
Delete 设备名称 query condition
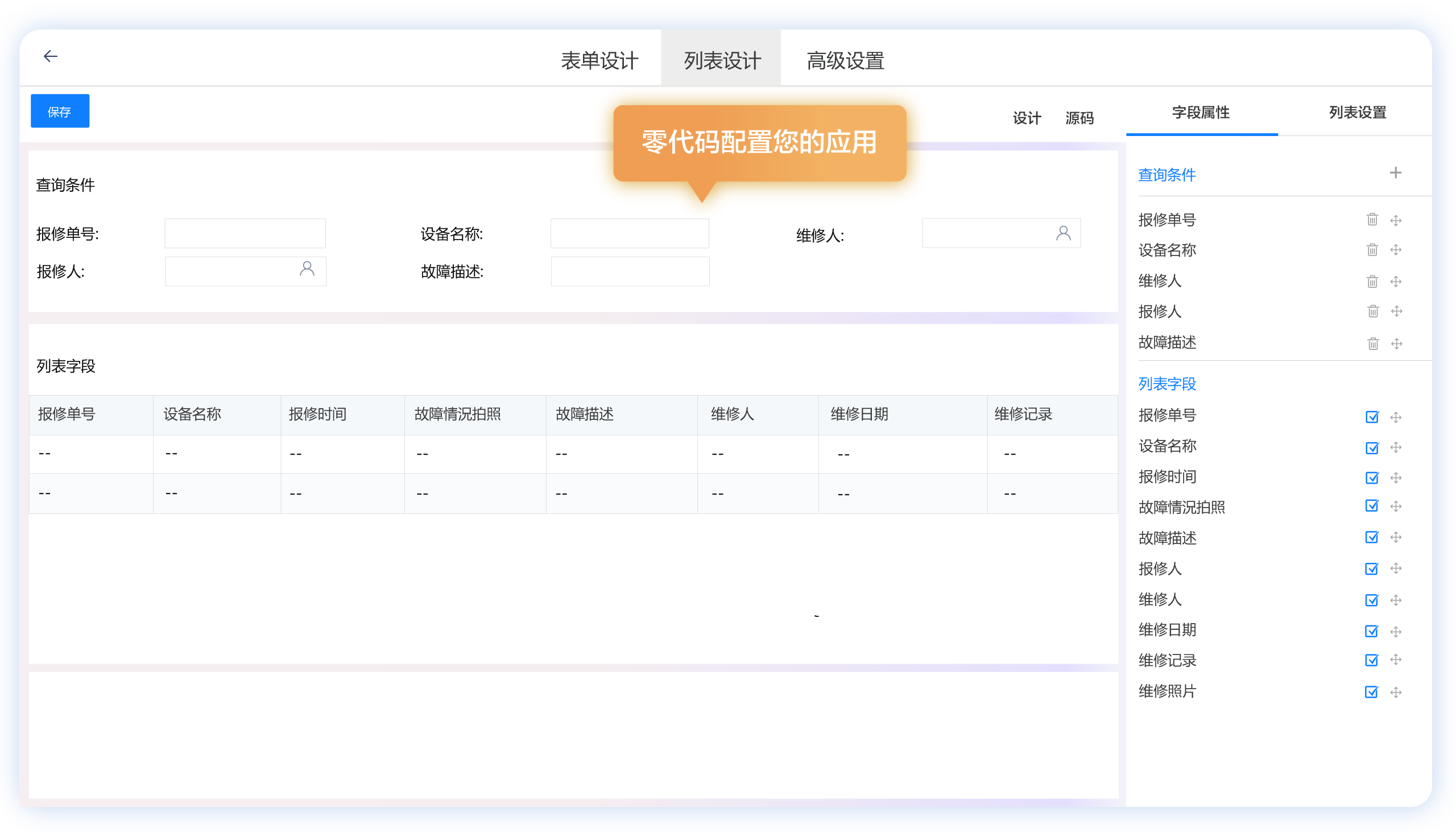(x=1372, y=250)
